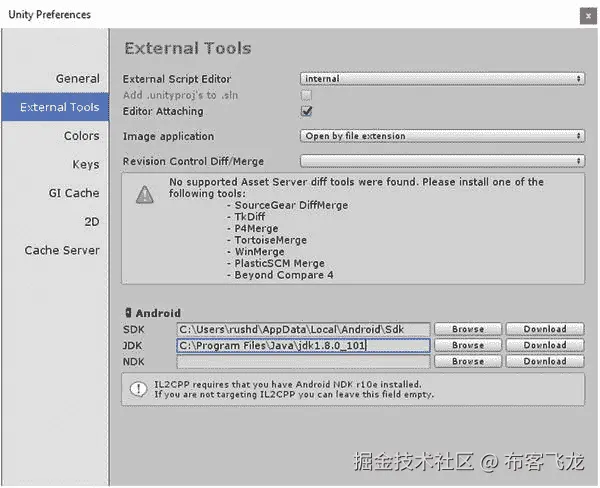
Task: Download the JDK
Action: [x=545, y=345]
